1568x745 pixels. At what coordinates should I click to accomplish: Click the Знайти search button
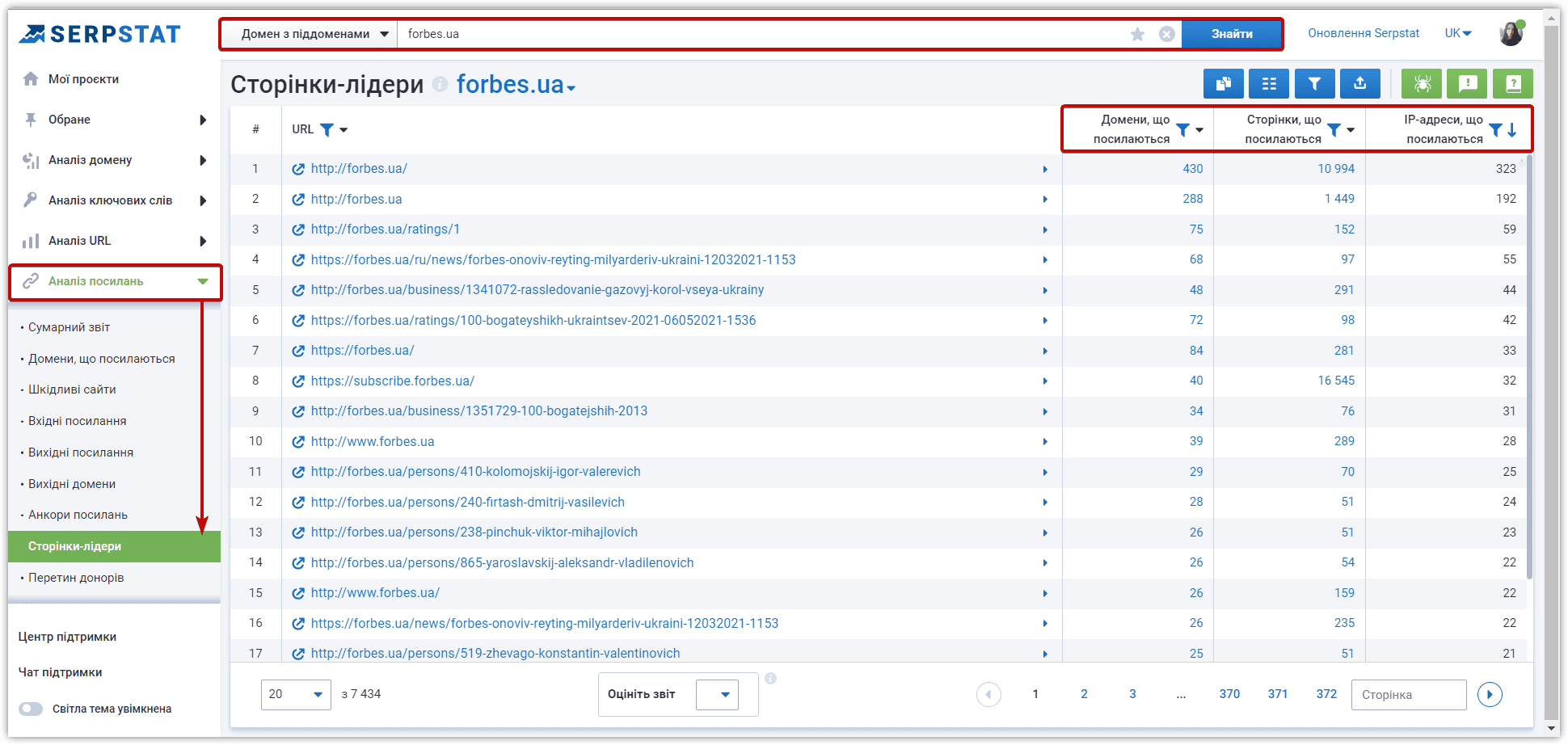1232,34
